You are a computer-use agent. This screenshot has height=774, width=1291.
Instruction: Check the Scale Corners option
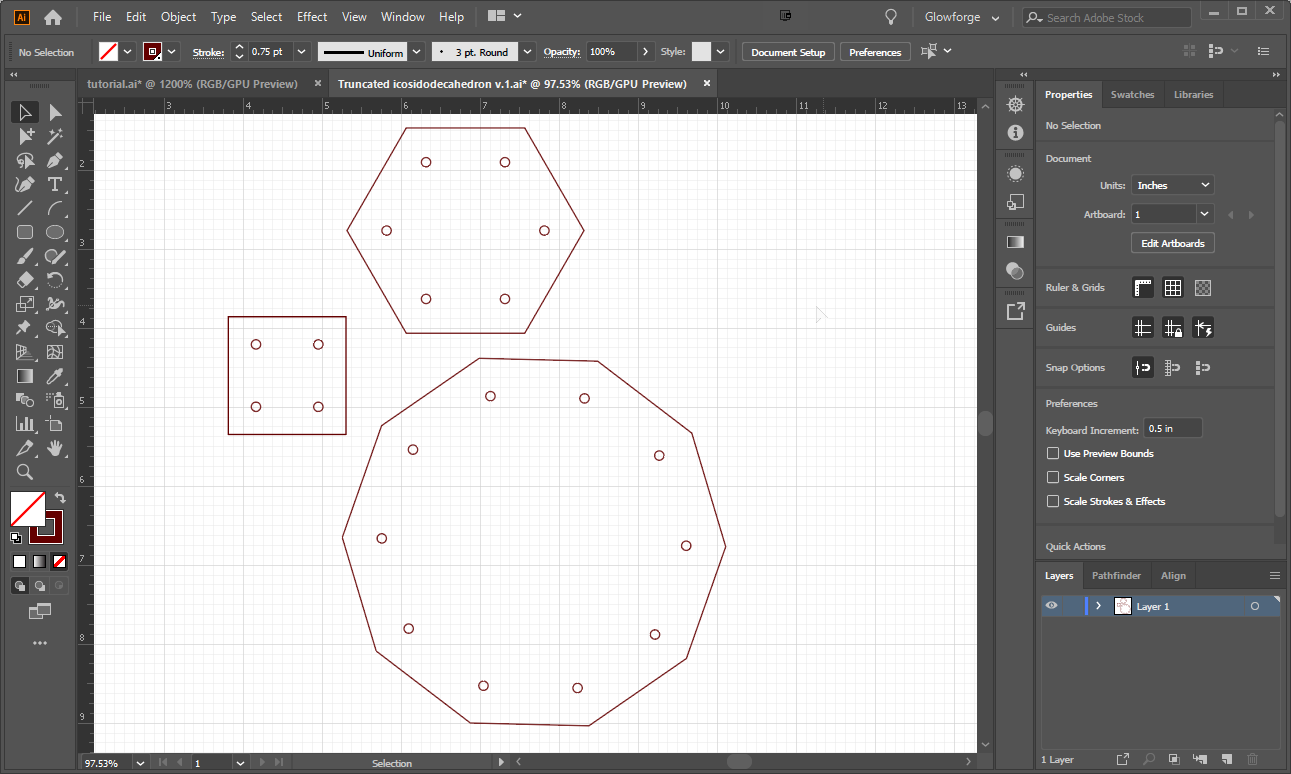click(1053, 478)
